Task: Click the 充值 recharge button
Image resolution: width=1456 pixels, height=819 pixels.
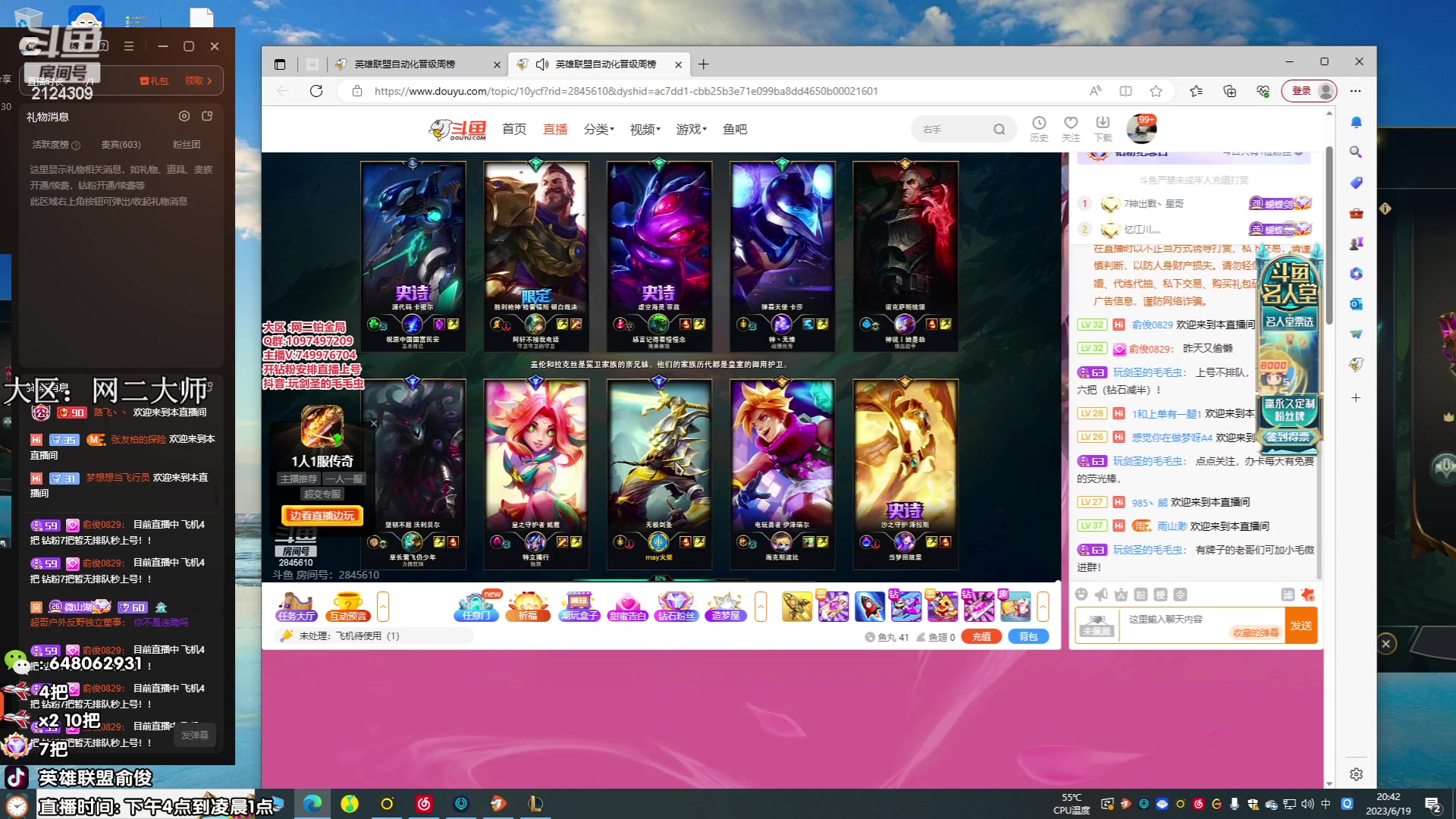Action: (x=981, y=637)
